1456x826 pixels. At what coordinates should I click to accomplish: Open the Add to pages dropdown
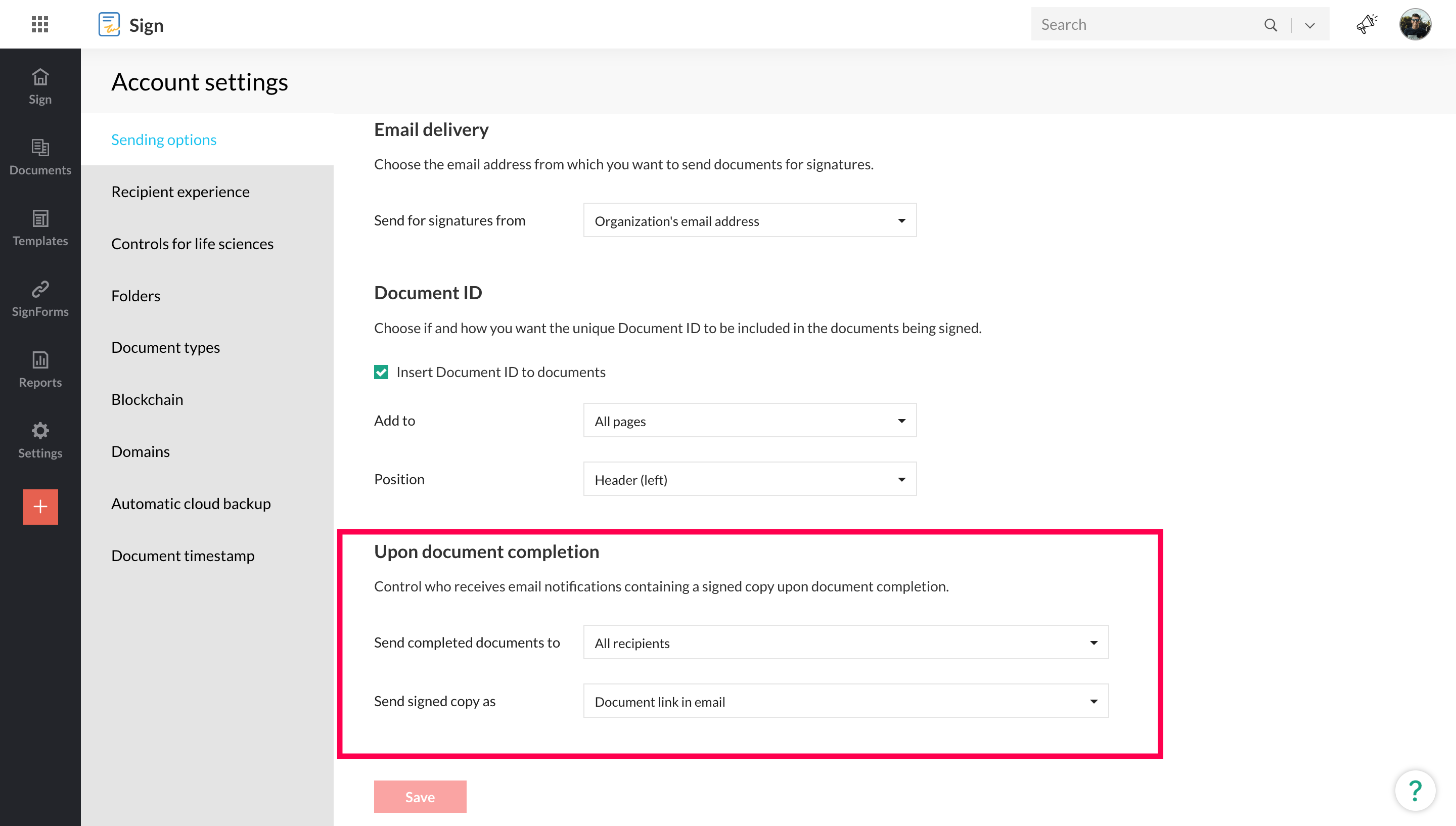pyautogui.click(x=749, y=421)
